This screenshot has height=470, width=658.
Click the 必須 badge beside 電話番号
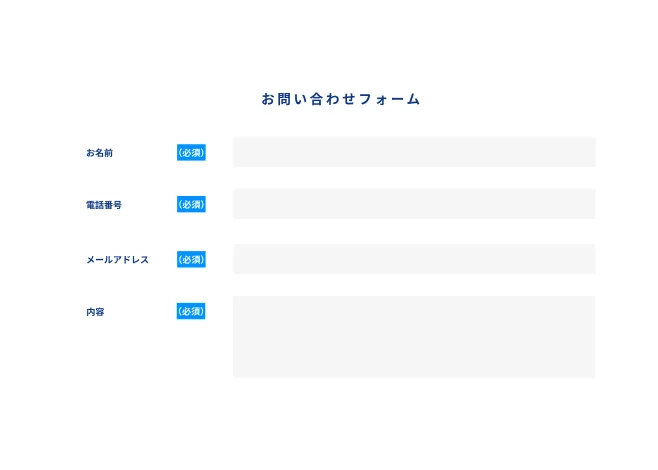191,205
